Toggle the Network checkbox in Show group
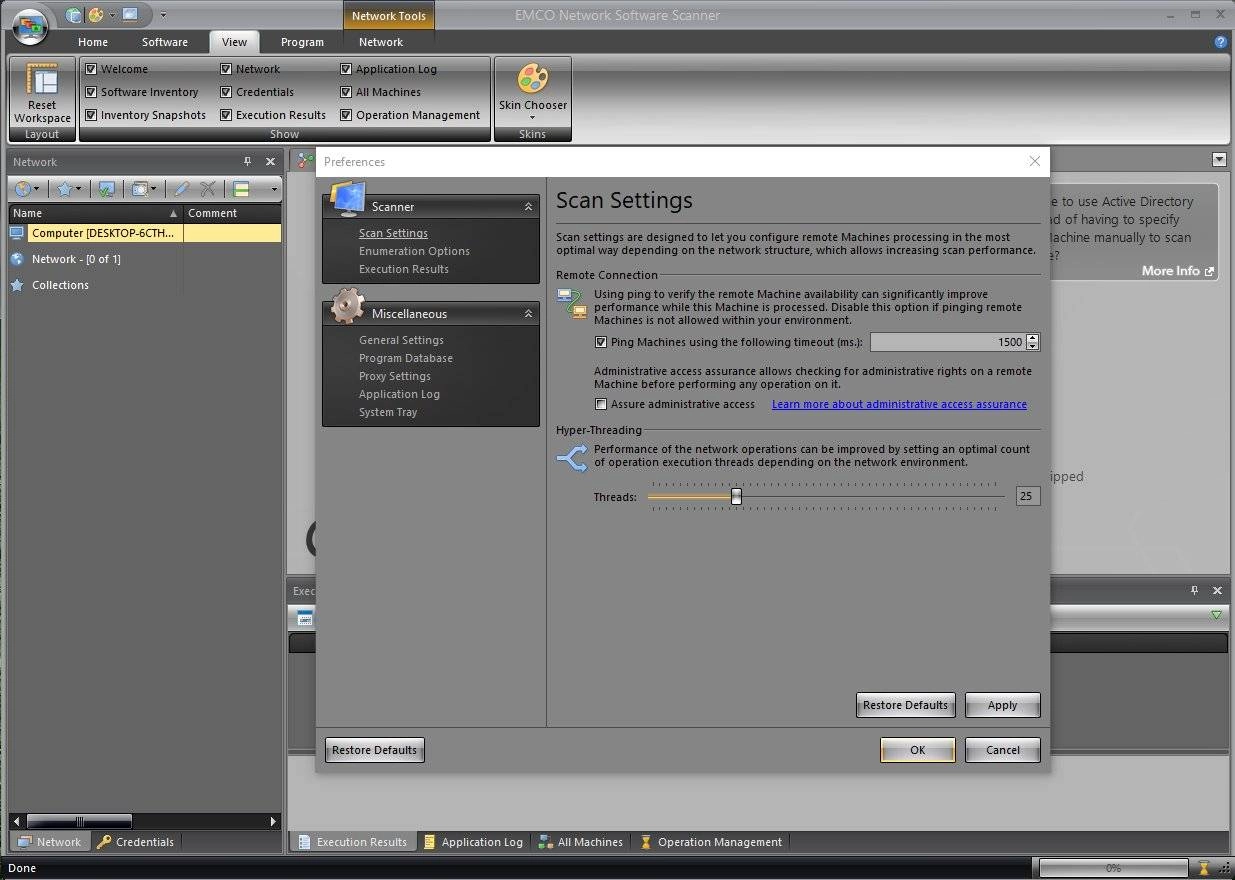This screenshot has width=1235, height=880. (226, 69)
